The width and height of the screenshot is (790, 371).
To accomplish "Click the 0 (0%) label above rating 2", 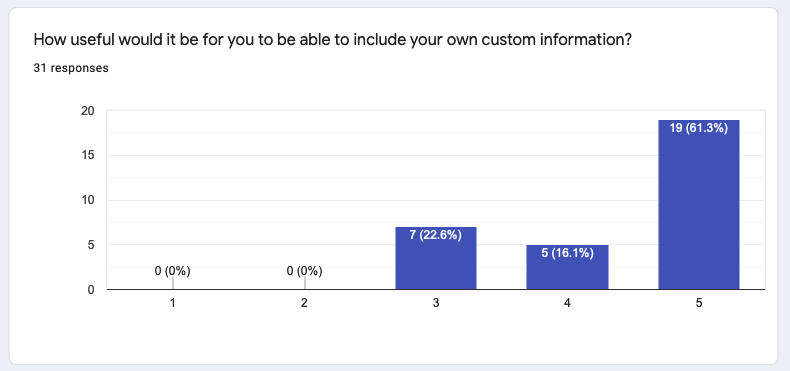I will pos(304,271).
